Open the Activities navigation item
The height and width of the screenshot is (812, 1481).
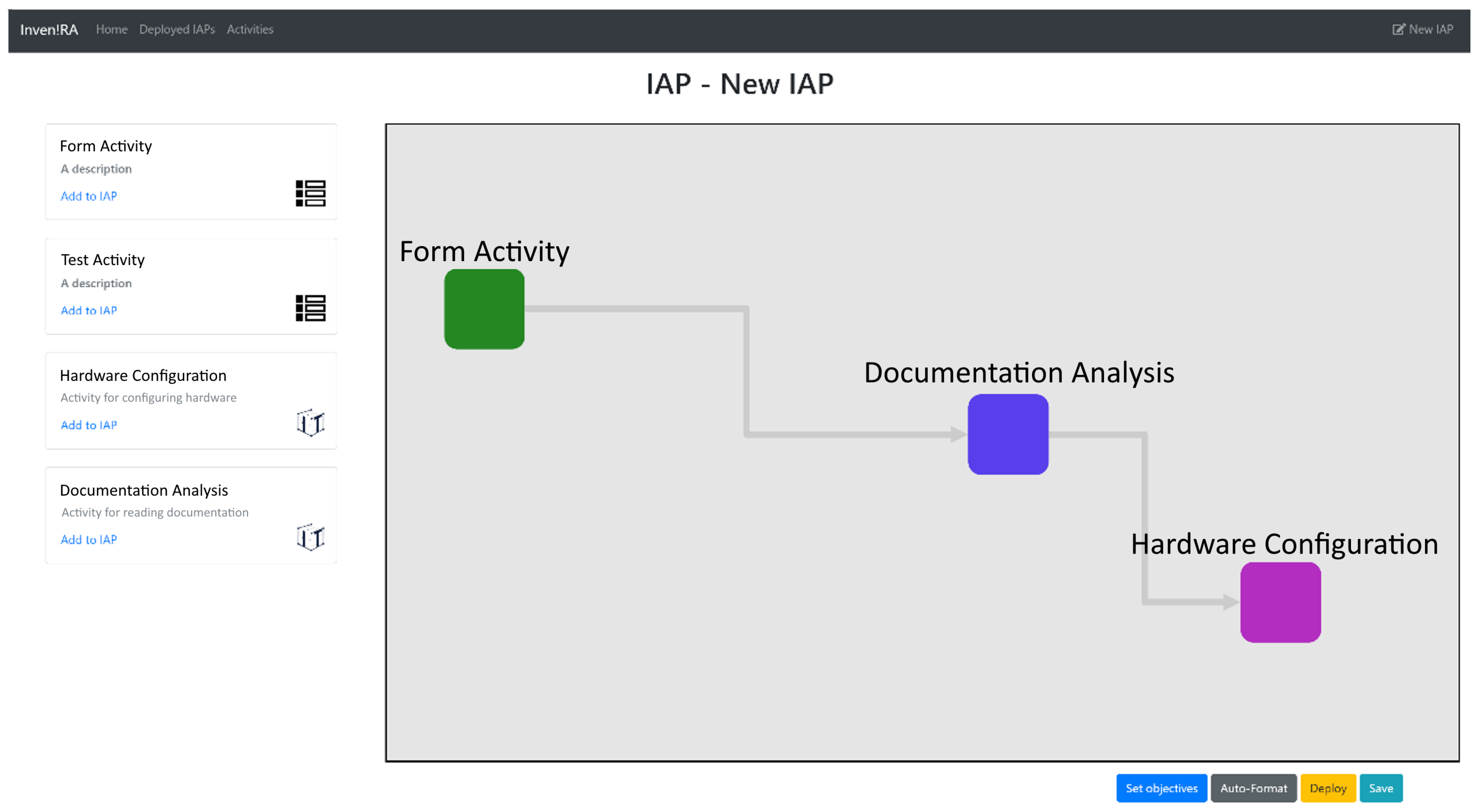(250, 29)
